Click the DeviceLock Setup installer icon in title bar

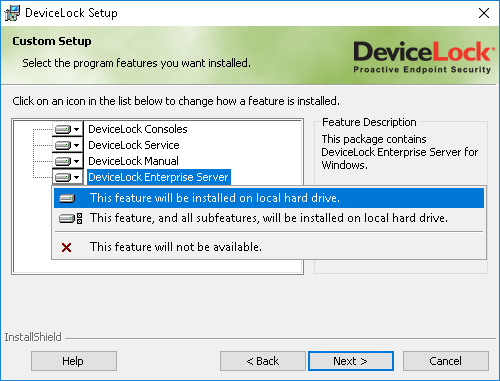[12, 13]
